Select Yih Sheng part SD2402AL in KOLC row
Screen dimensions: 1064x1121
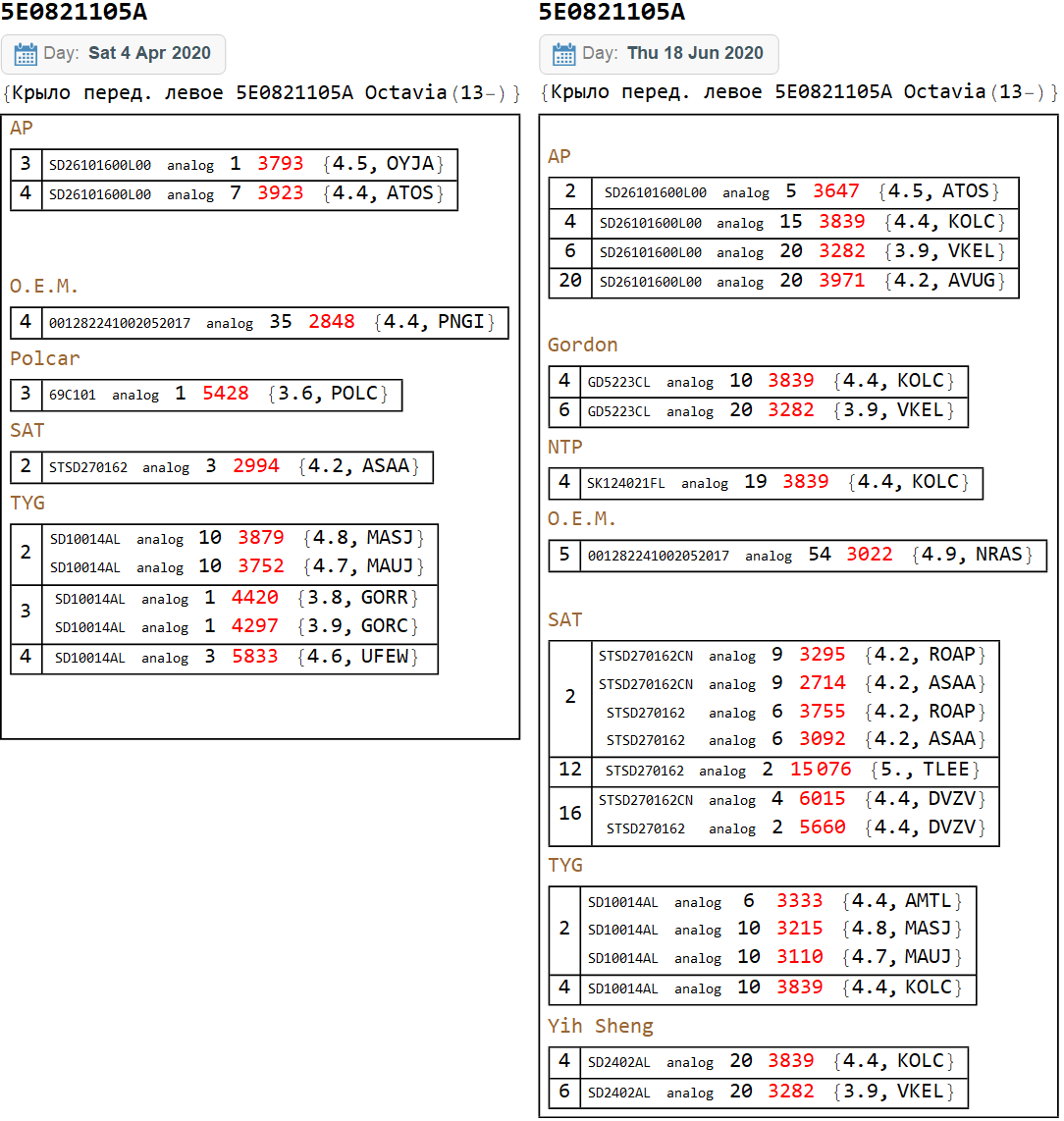[618, 1063]
